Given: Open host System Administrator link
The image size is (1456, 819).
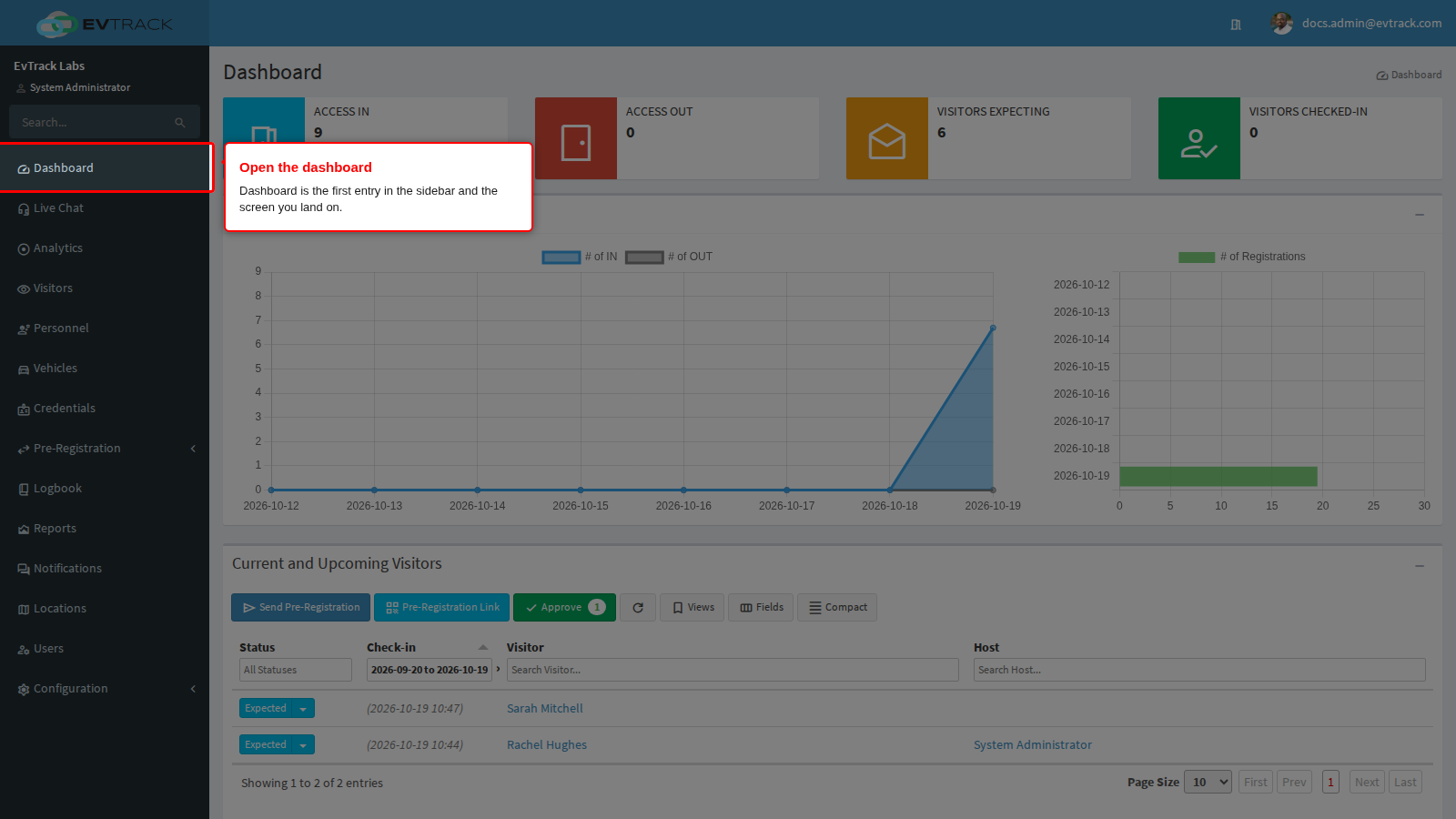Looking at the screenshot, I should coord(1033,745).
